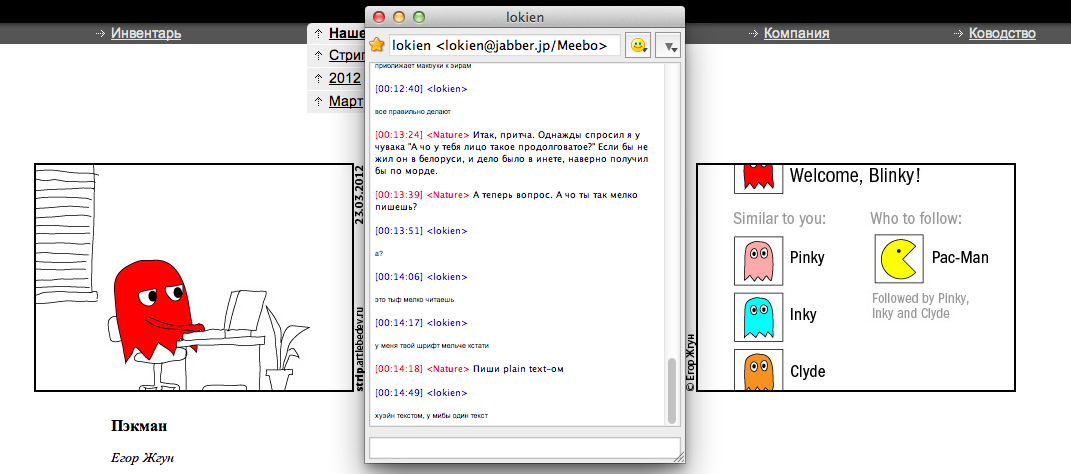Click the 23.03.2012 date label
The height and width of the screenshot is (474, 1071).
pyautogui.click(x=359, y=195)
